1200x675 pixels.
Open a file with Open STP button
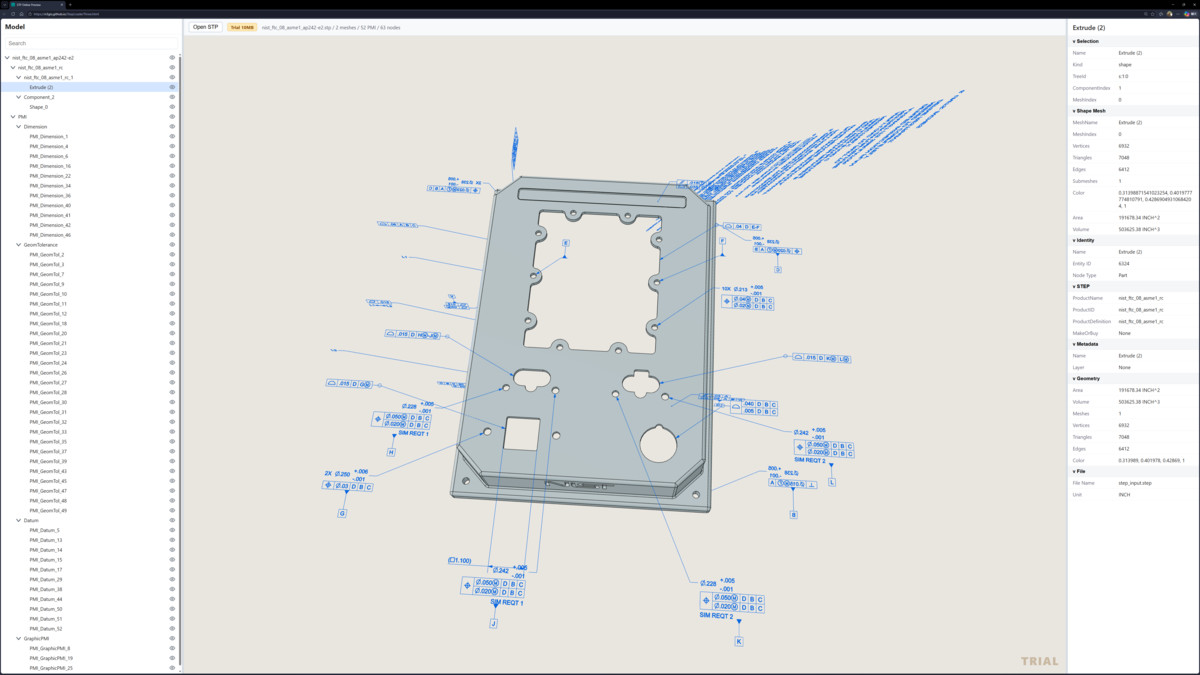206,27
